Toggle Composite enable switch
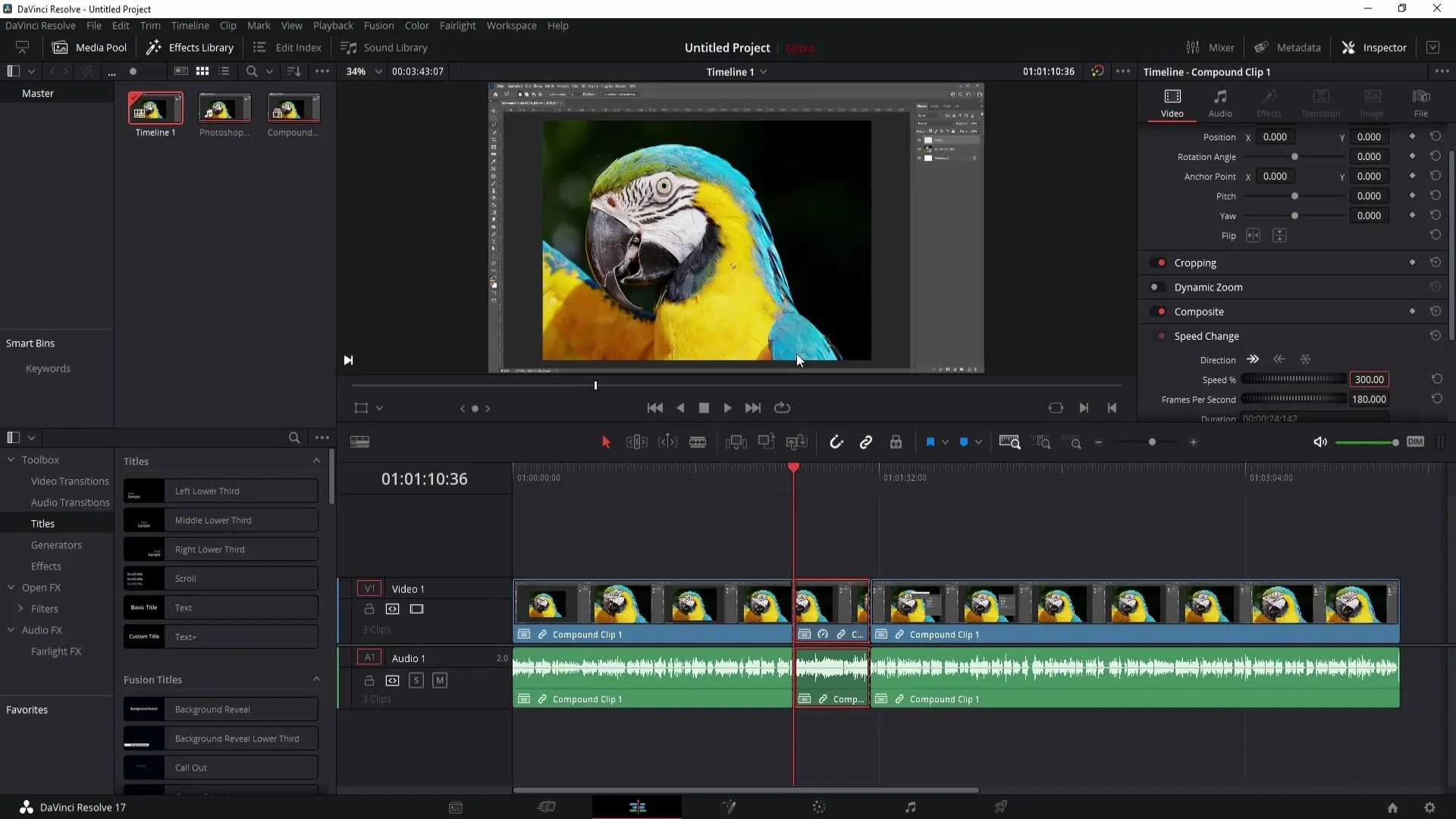This screenshot has height=819, width=1456. point(1158,312)
